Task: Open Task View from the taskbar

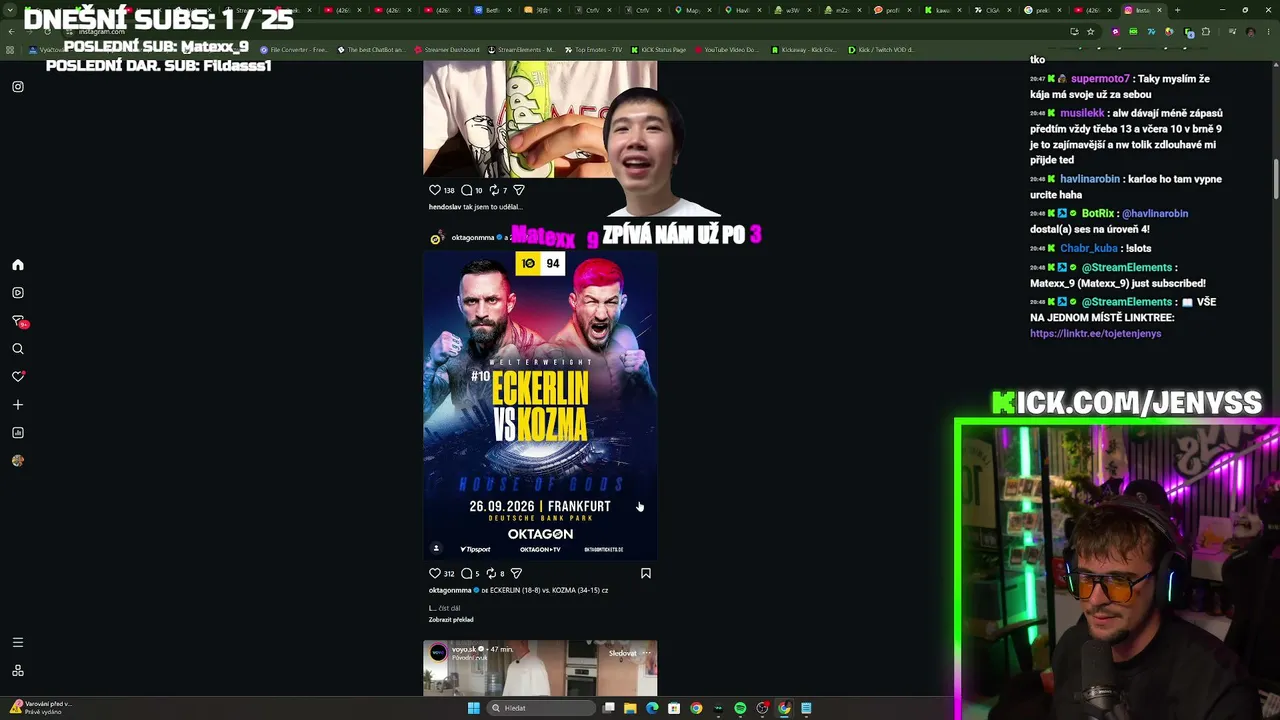Action: pyautogui.click(x=608, y=708)
